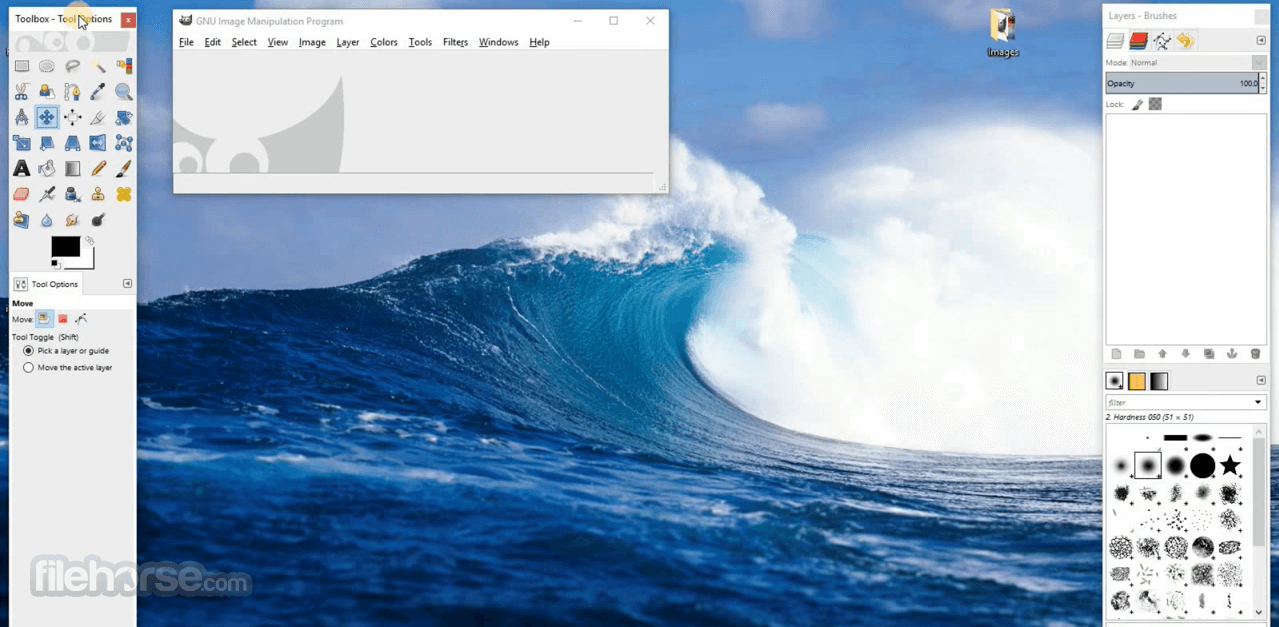Choose the Eraser tool
1279x627 pixels.
[x=21, y=194]
